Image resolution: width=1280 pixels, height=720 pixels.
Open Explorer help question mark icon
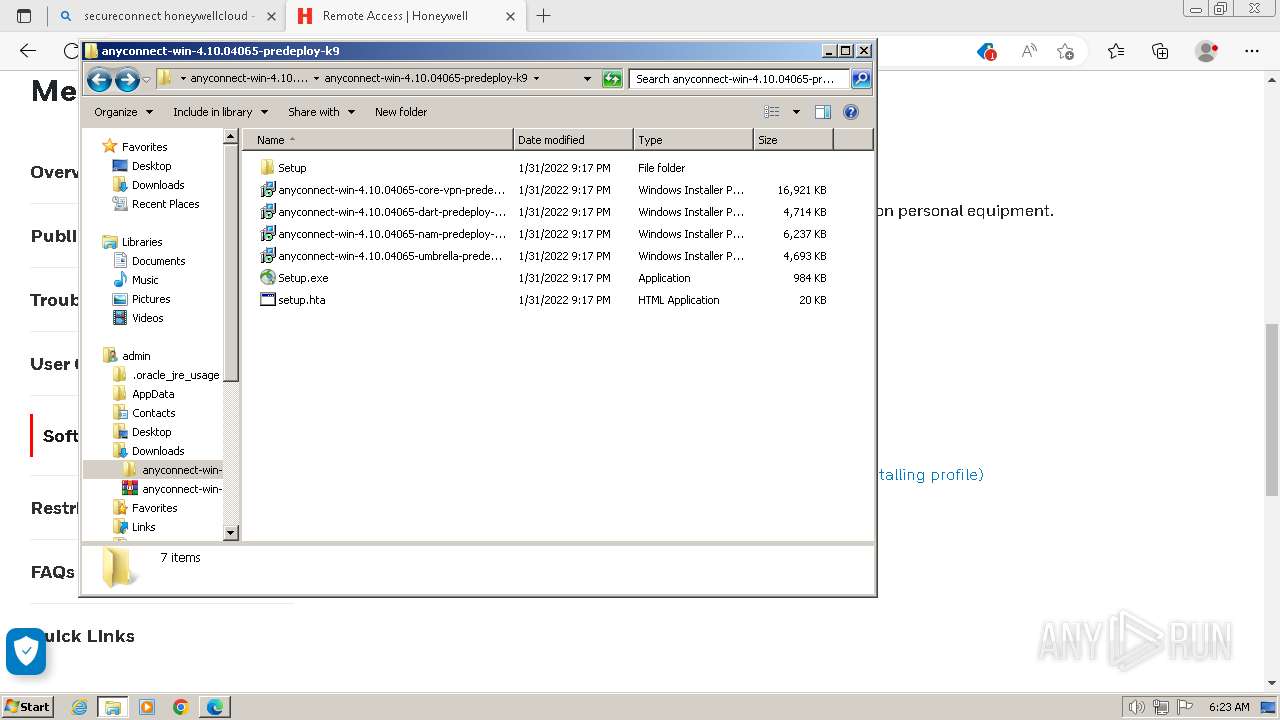click(x=851, y=112)
